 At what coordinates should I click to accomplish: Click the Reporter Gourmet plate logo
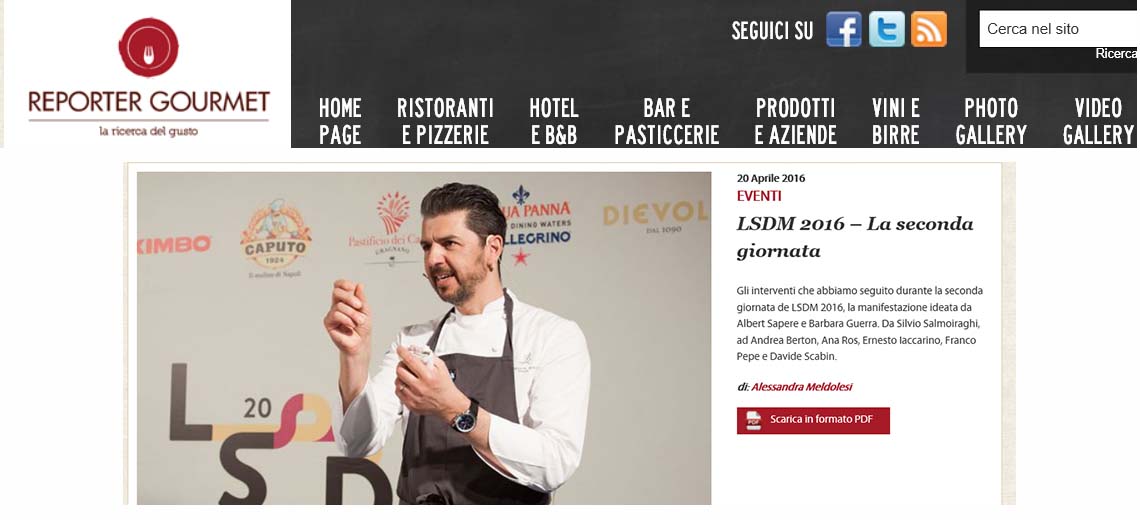coord(148,47)
